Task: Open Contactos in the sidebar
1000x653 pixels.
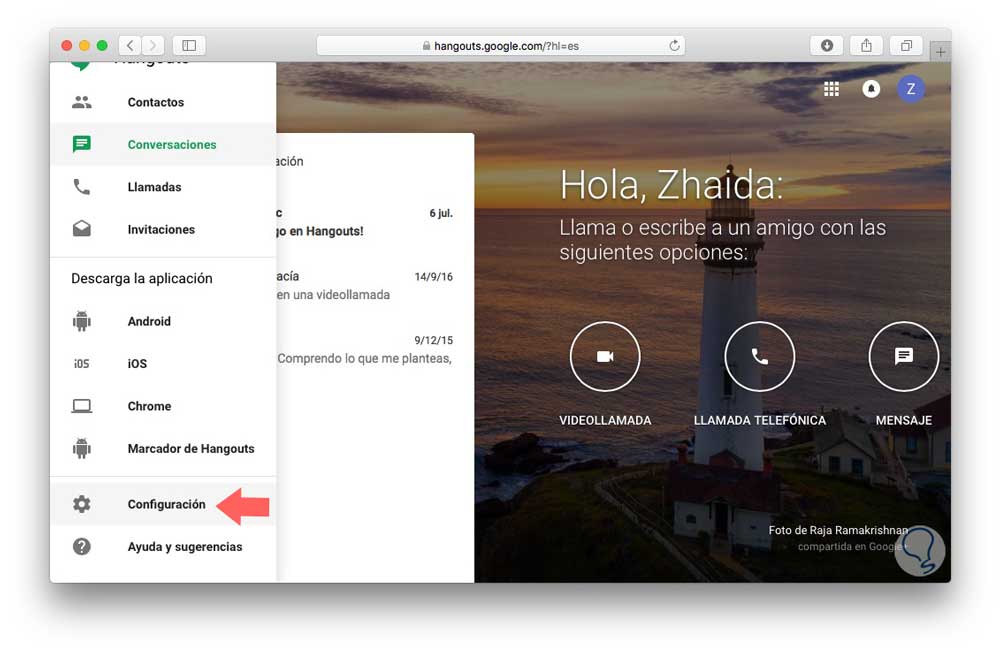Action: pos(163,102)
